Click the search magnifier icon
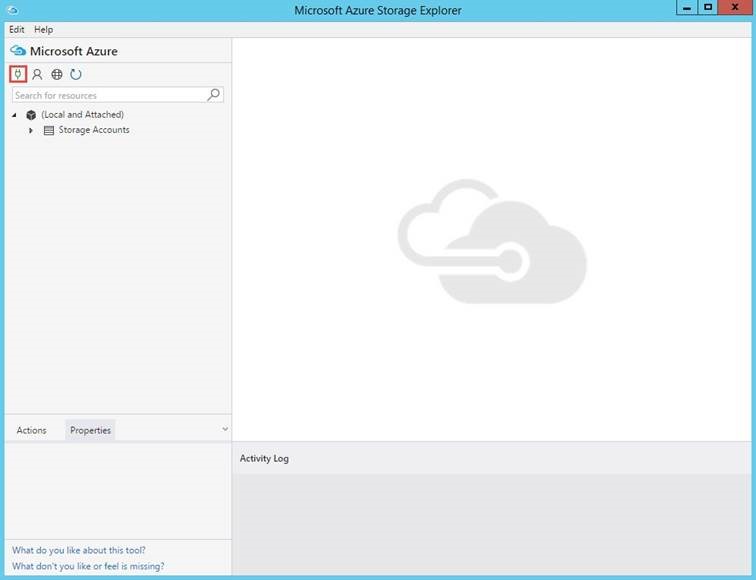 coord(214,94)
